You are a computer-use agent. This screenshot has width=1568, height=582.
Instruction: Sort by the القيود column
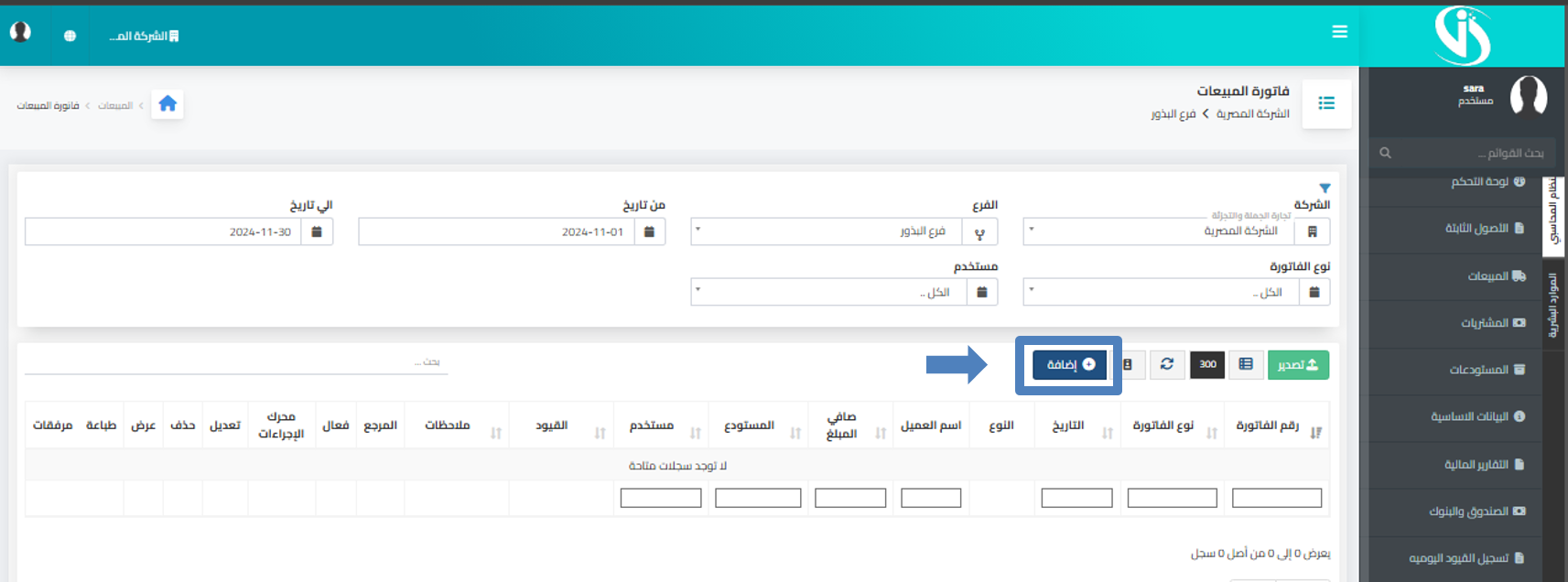coord(560,426)
